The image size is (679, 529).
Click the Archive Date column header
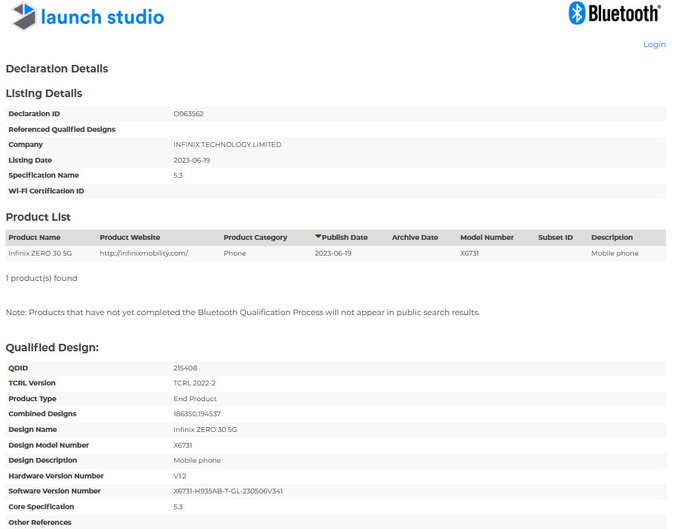(x=415, y=237)
